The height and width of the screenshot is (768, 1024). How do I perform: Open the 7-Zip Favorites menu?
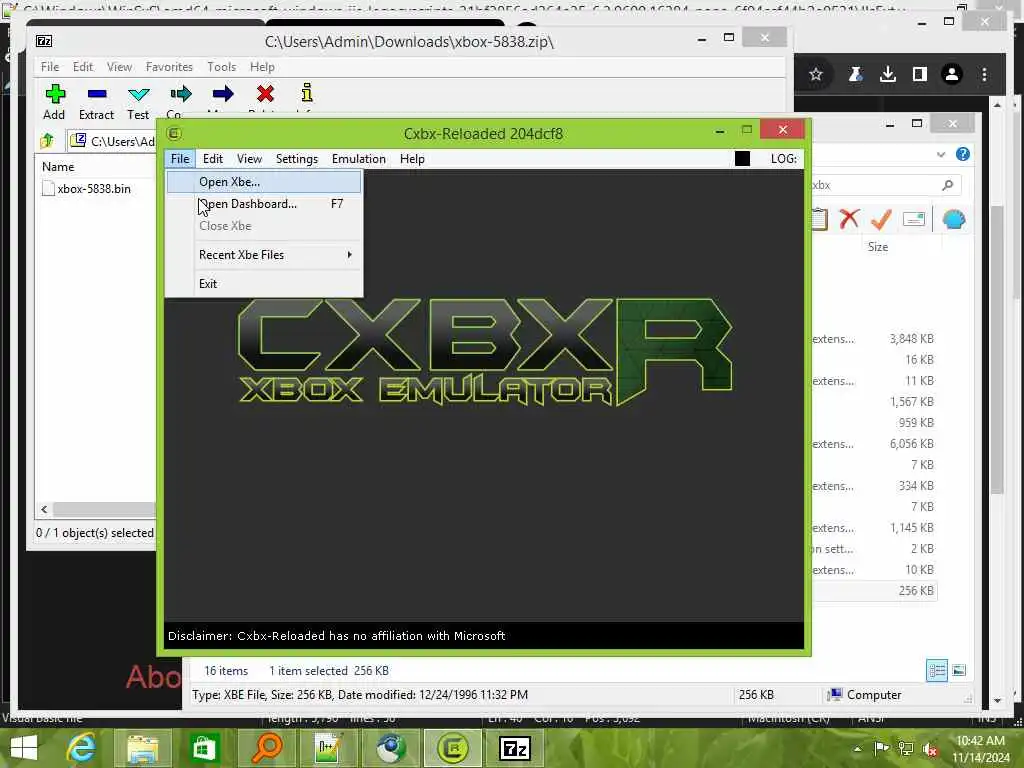(169, 67)
